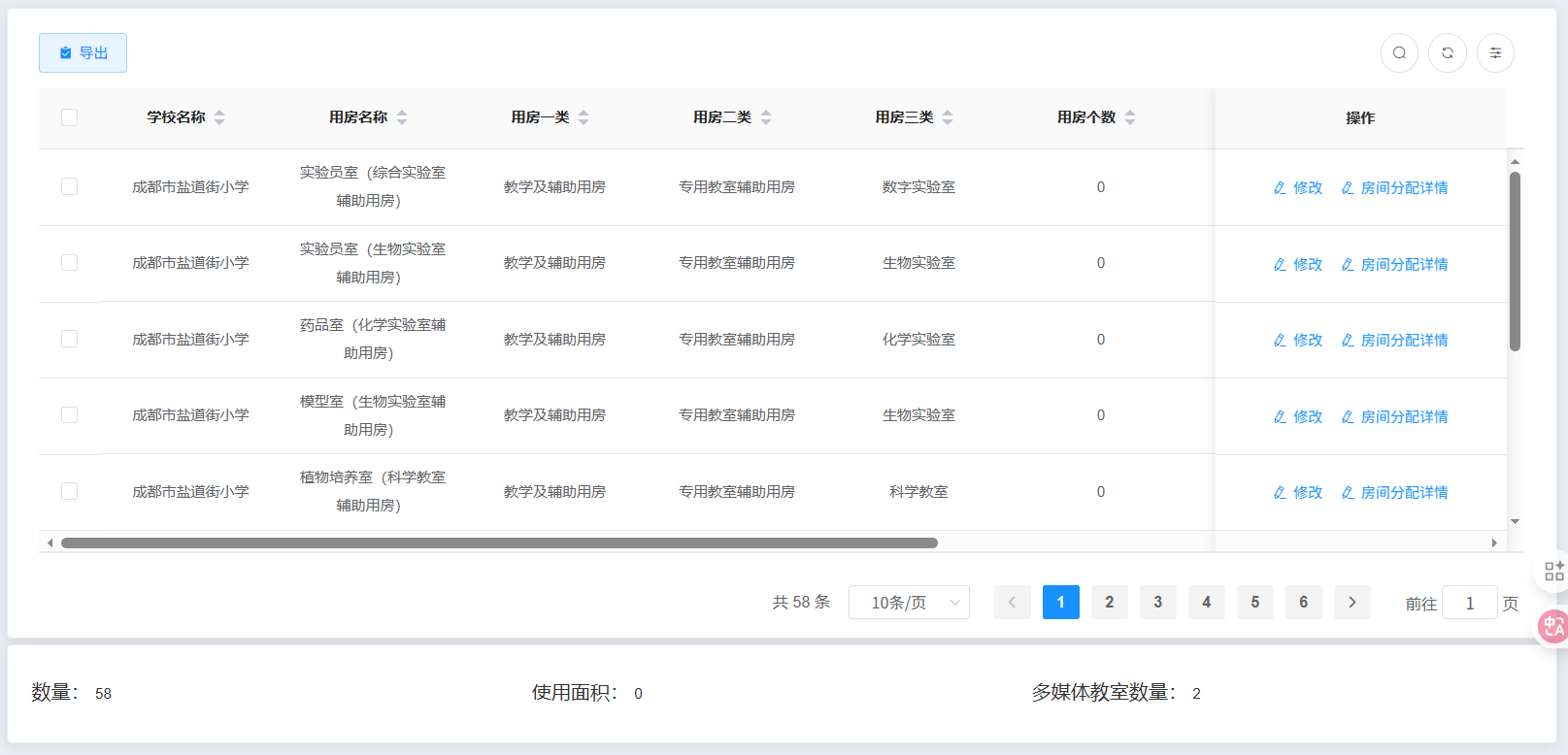Viewport: 1568px width, 755px height.
Task: Click sort arrows beside 用房三类 header
Action: click(948, 117)
